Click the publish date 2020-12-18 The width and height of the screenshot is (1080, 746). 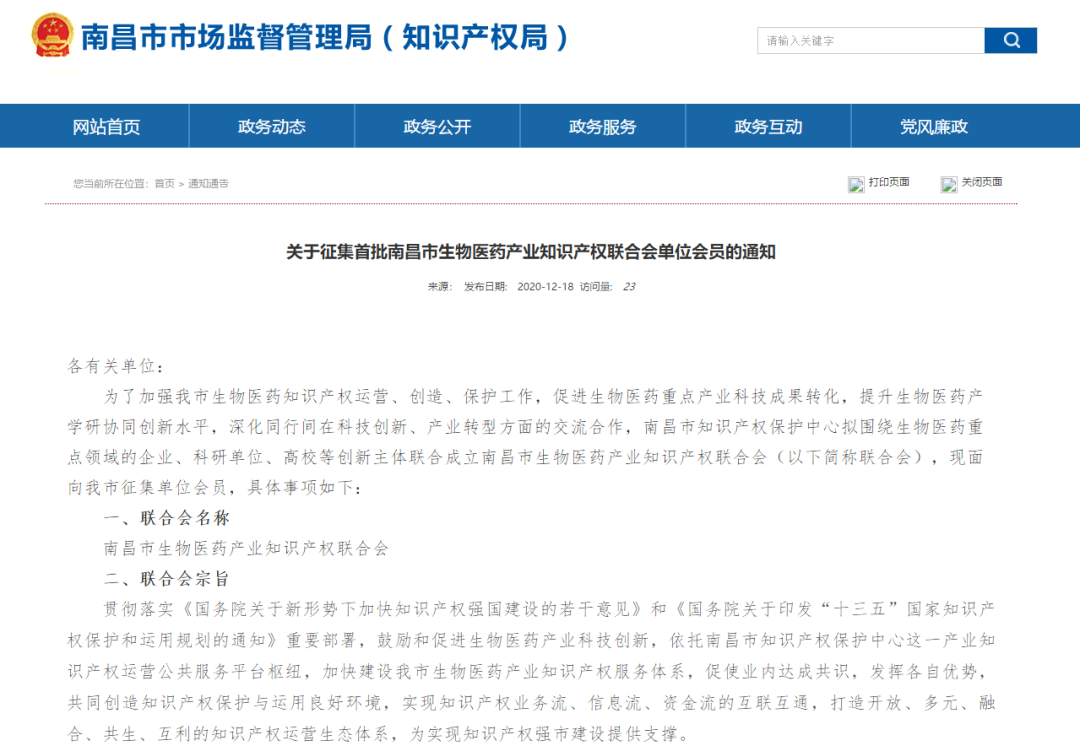(545, 287)
